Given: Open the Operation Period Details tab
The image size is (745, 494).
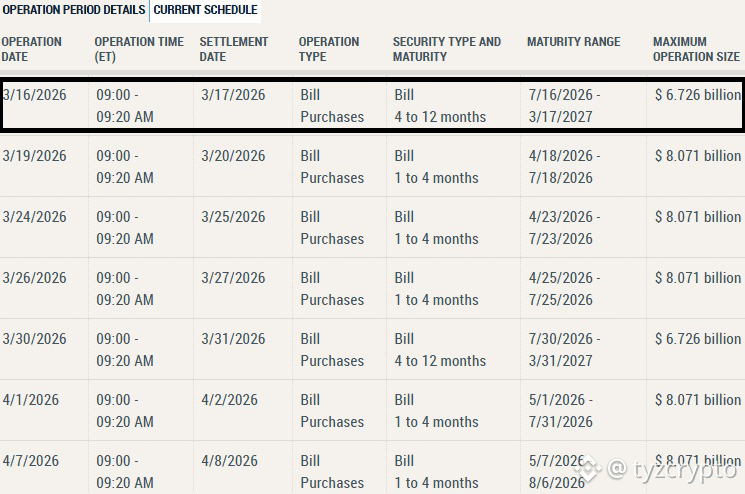Looking at the screenshot, I should [74, 10].
